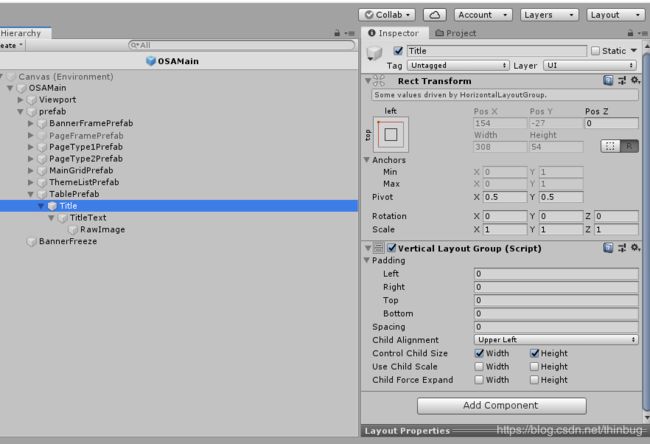Viewport: 650px width, 444px height.
Task: Open Rect Transform help reference icon
Action: click(x=608, y=81)
